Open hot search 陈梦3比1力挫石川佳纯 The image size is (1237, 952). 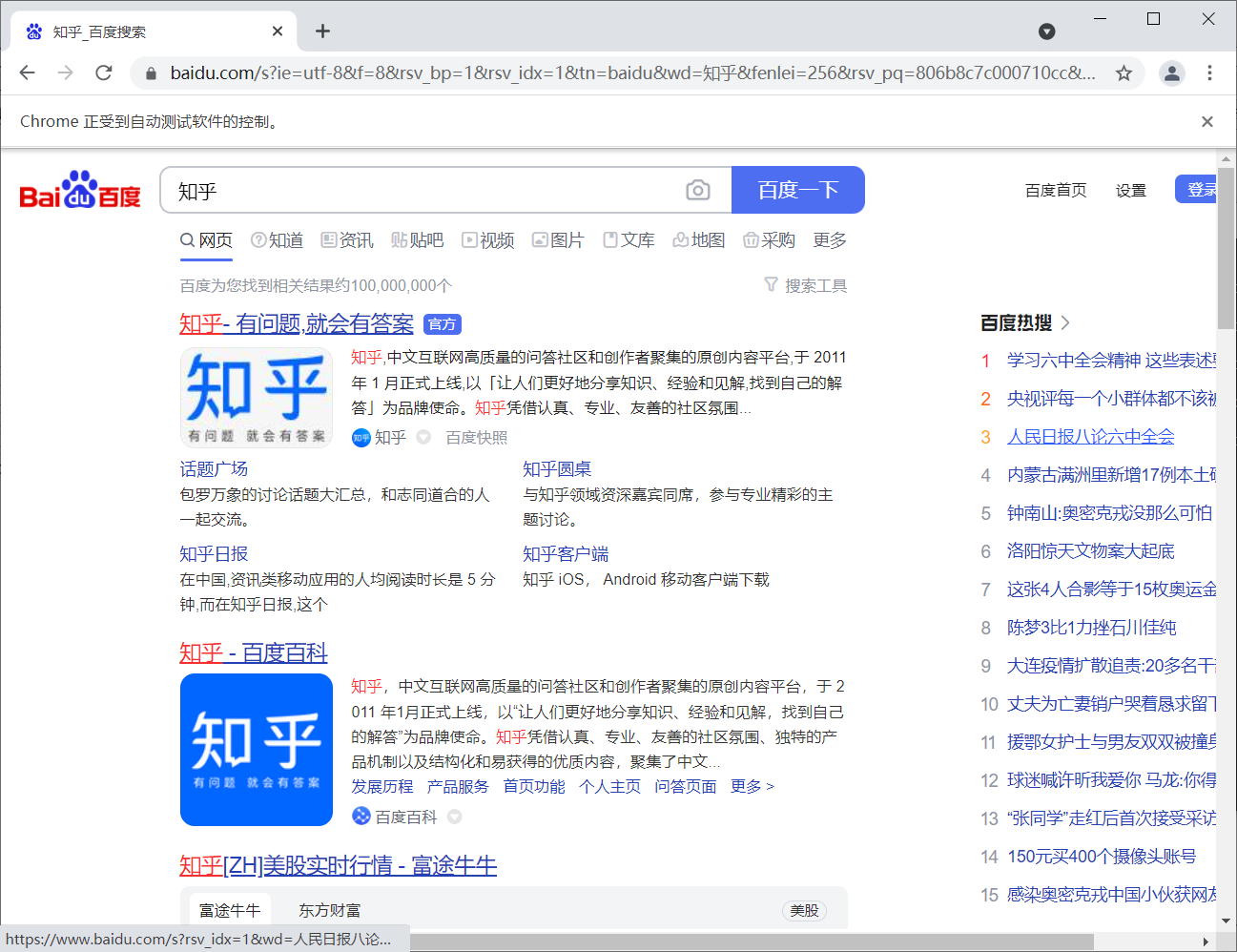[x=1092, y=628]
